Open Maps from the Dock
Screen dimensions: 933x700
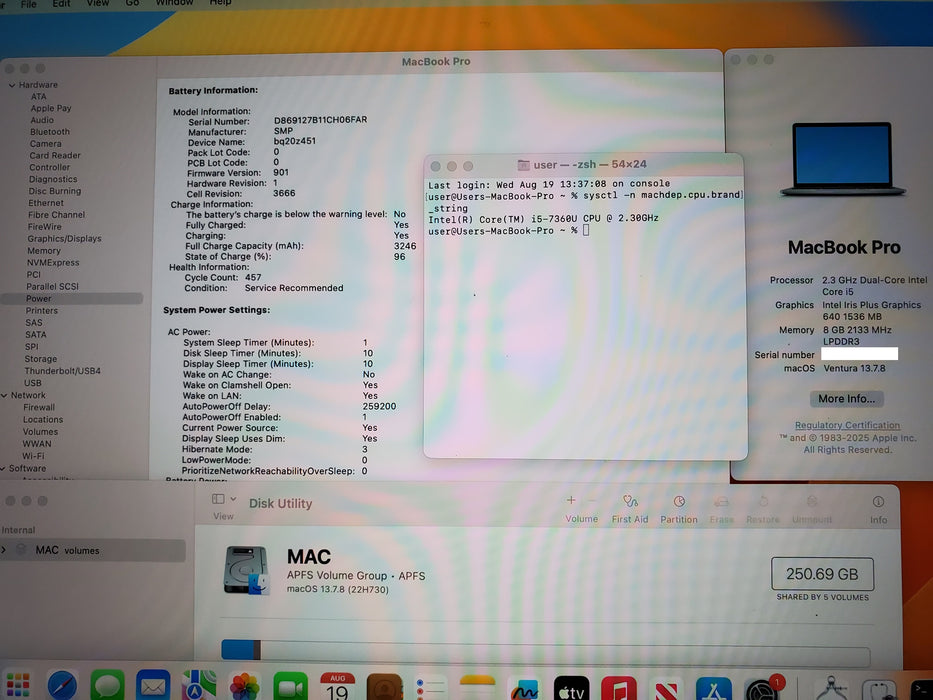coord(199,686)
